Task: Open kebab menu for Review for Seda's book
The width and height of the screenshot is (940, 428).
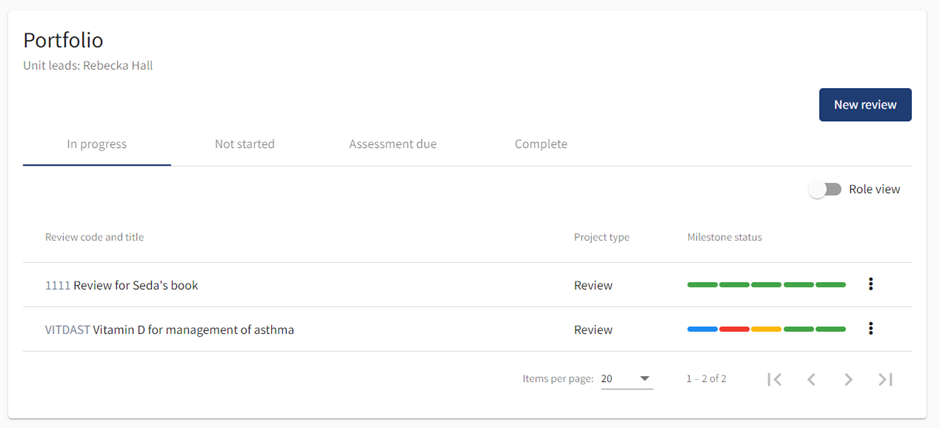Action: (x=871, y=285)
